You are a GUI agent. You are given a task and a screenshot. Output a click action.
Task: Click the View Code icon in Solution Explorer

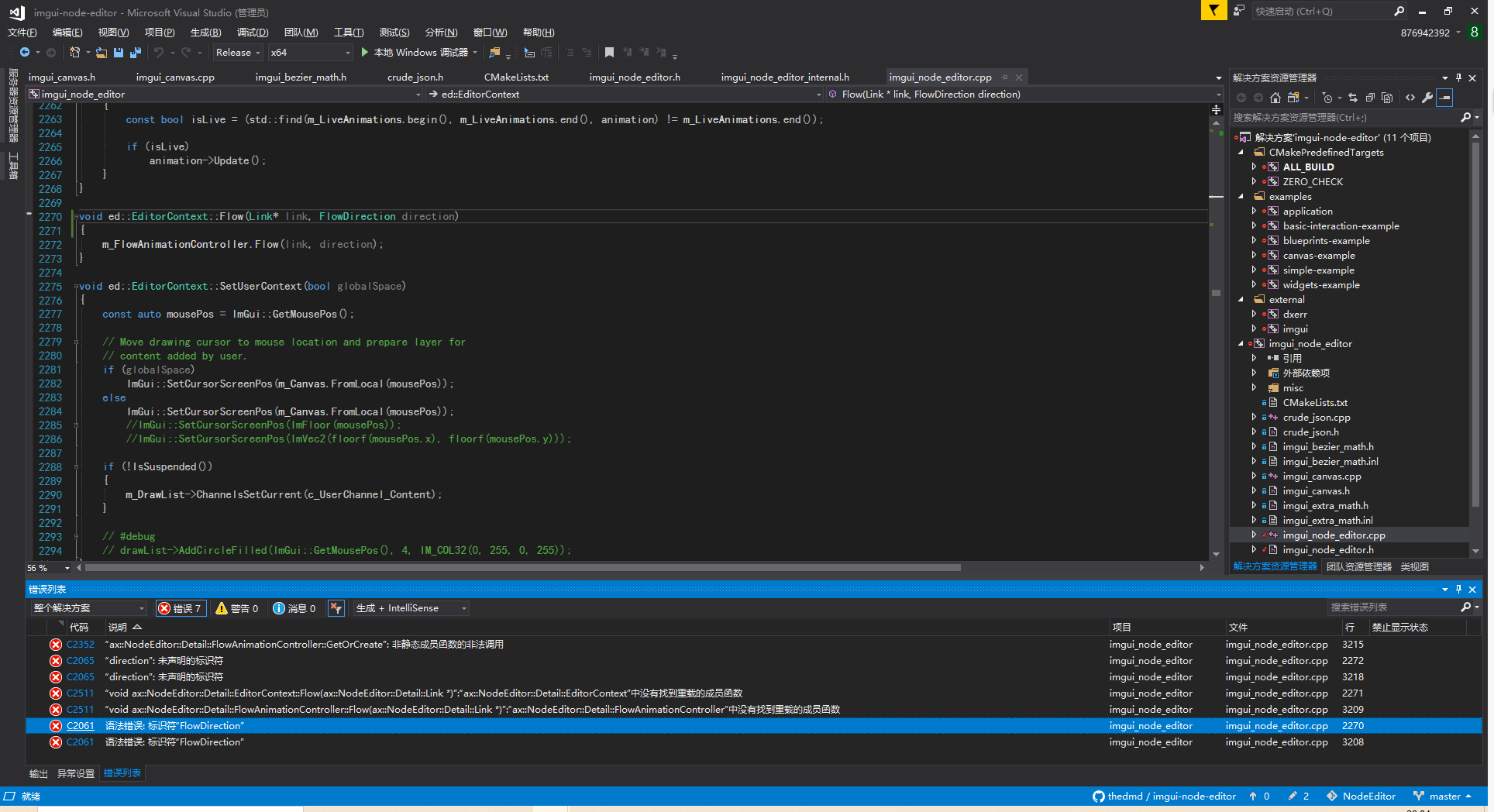[x=1410, y=98]
